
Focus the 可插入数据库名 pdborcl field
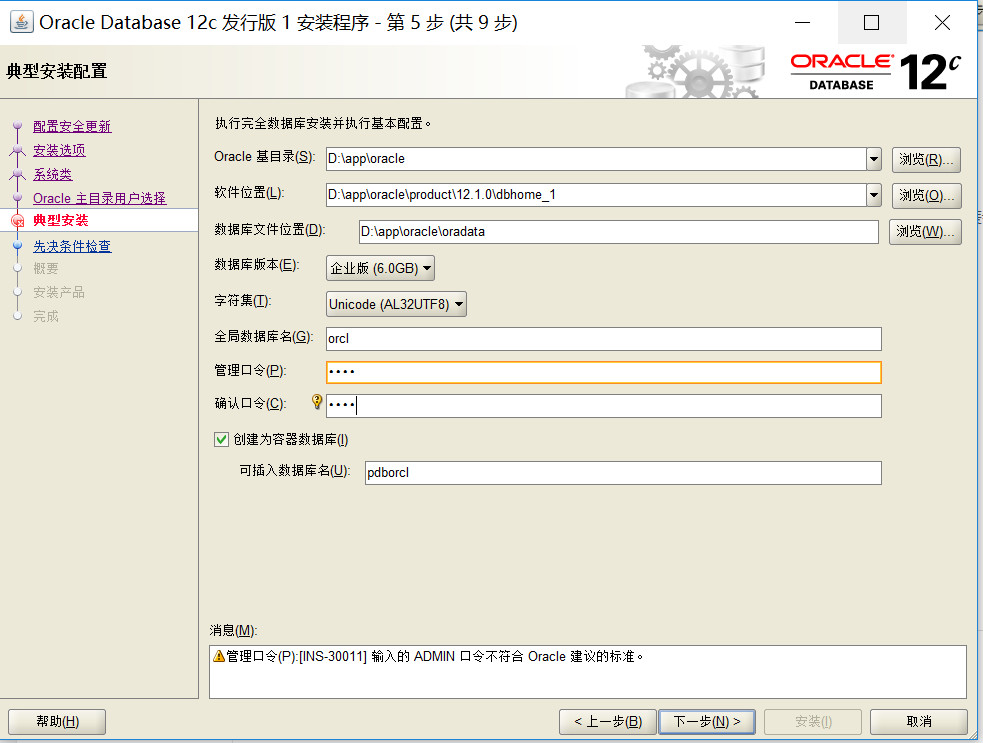coord(623,473)
